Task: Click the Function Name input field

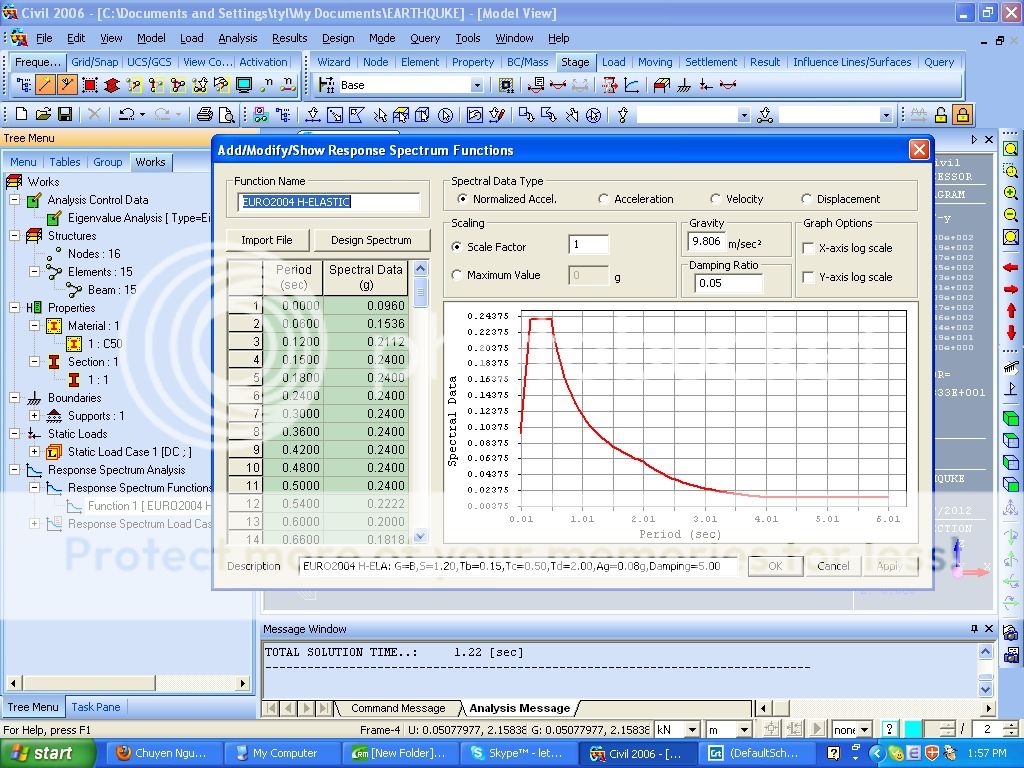Action: 329,202
